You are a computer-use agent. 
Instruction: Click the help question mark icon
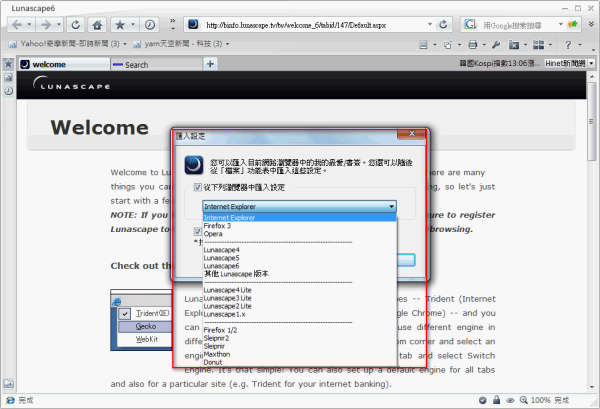click(568, 45)
